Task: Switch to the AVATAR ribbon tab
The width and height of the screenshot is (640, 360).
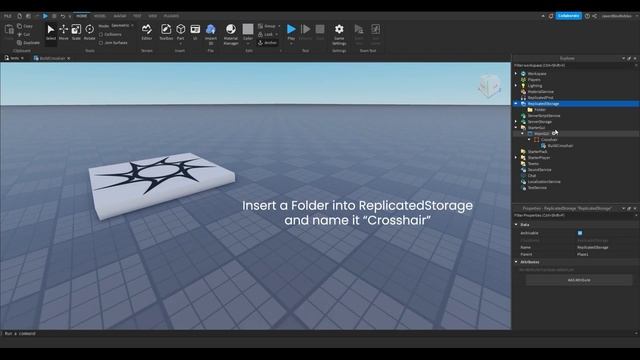Action: (120, 16)
